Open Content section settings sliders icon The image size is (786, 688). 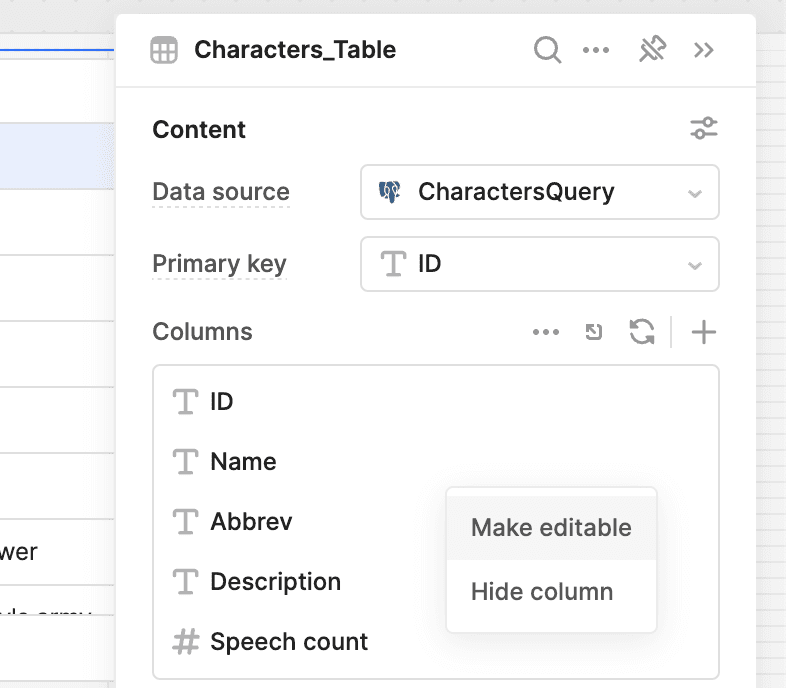click(704, 129)
